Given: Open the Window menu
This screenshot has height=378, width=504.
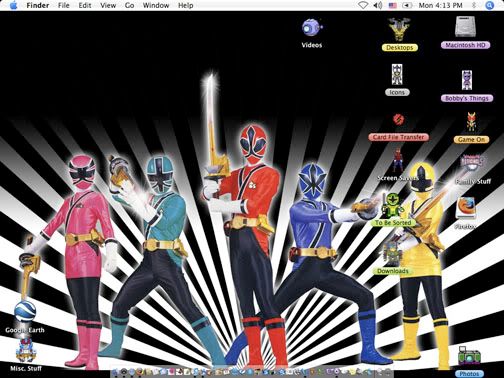Looking at the screenshot, I should pyautogui.click(x=156, y=5).
